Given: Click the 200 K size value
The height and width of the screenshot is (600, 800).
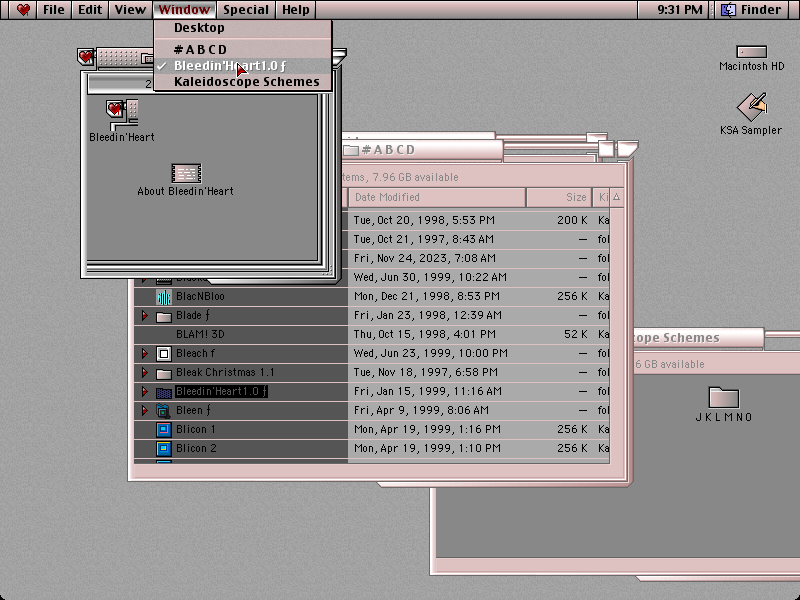Looking at the screenshot, I should (x=572, y=220).
